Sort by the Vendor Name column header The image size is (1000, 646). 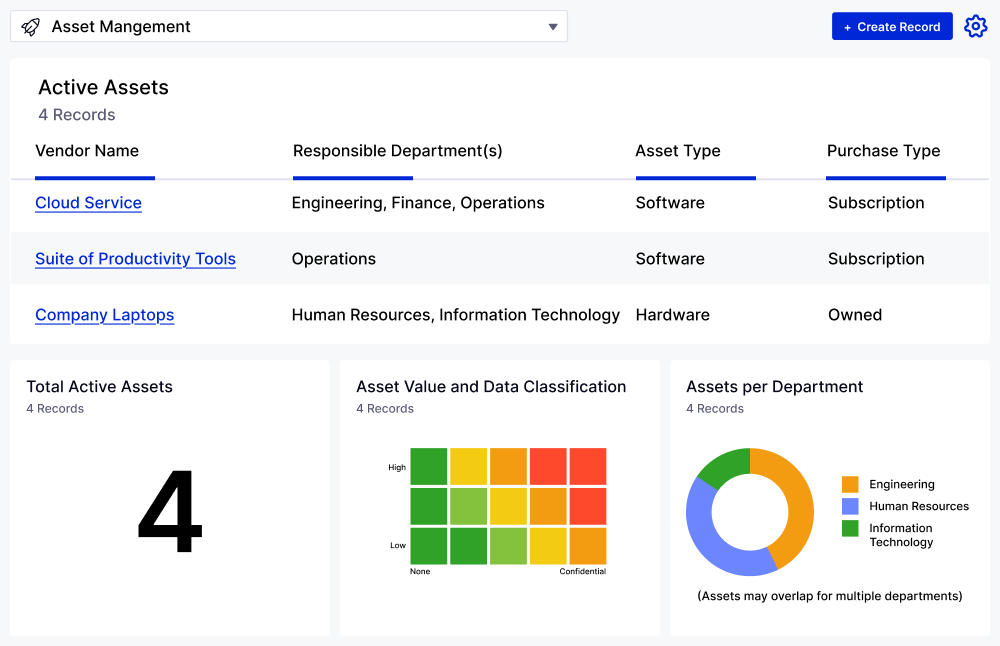click(87, 151)
